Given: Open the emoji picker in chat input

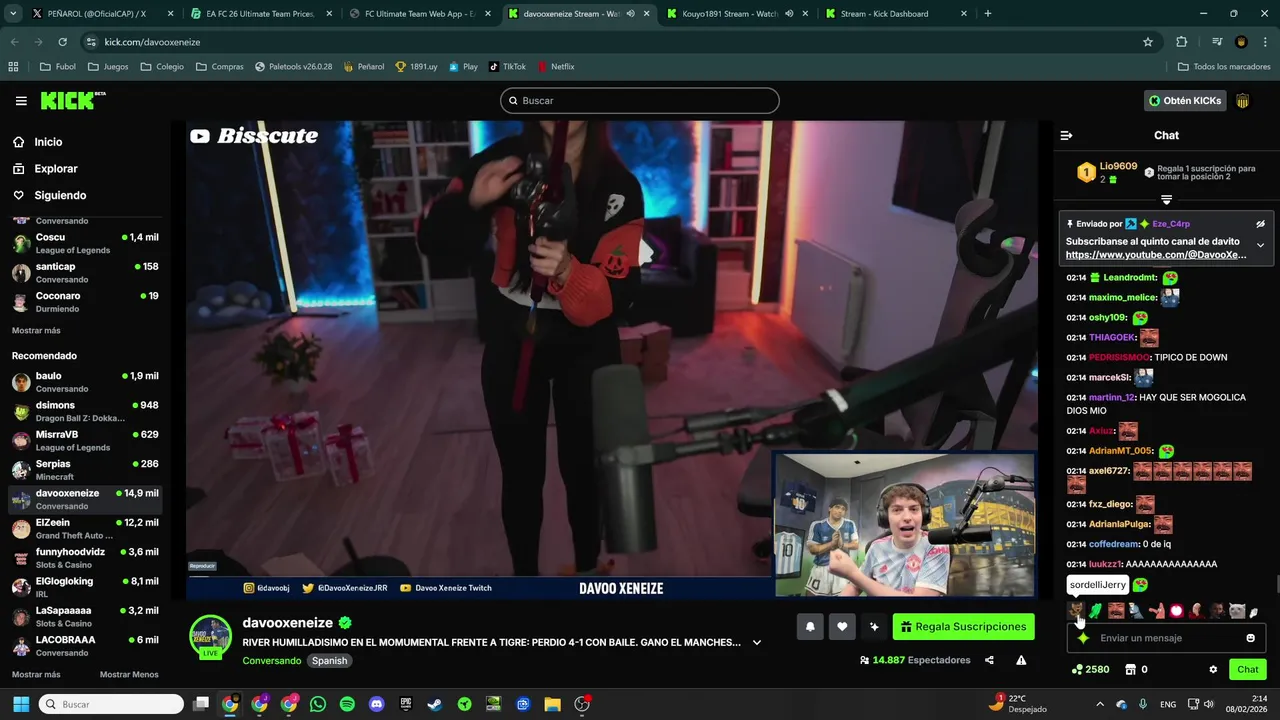Looking at the screenshot, I should click(x=1250, y=638).
